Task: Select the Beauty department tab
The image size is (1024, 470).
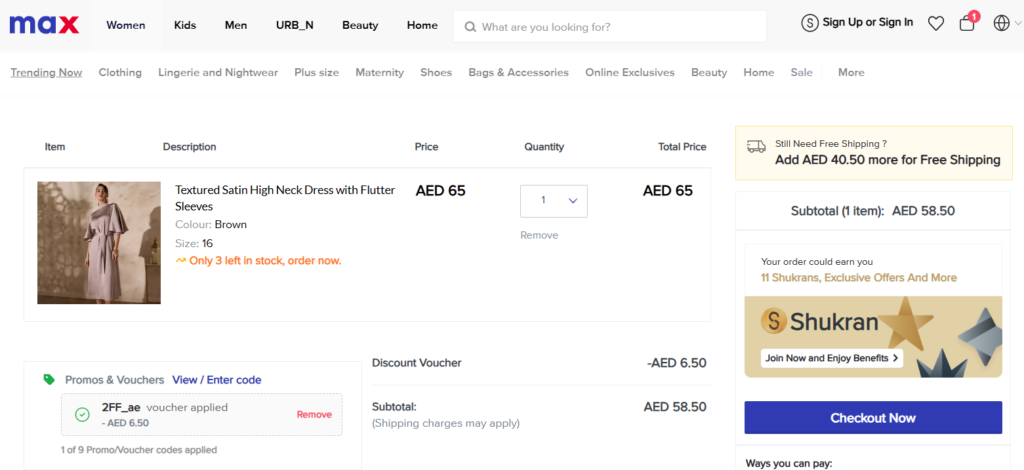Action: click(x=362, y=25)
